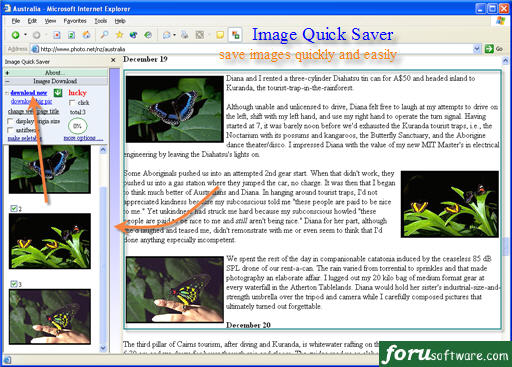This screenshot has height=367, width=512.
Task: Open History toolbar icon
Action: [148, 35]
